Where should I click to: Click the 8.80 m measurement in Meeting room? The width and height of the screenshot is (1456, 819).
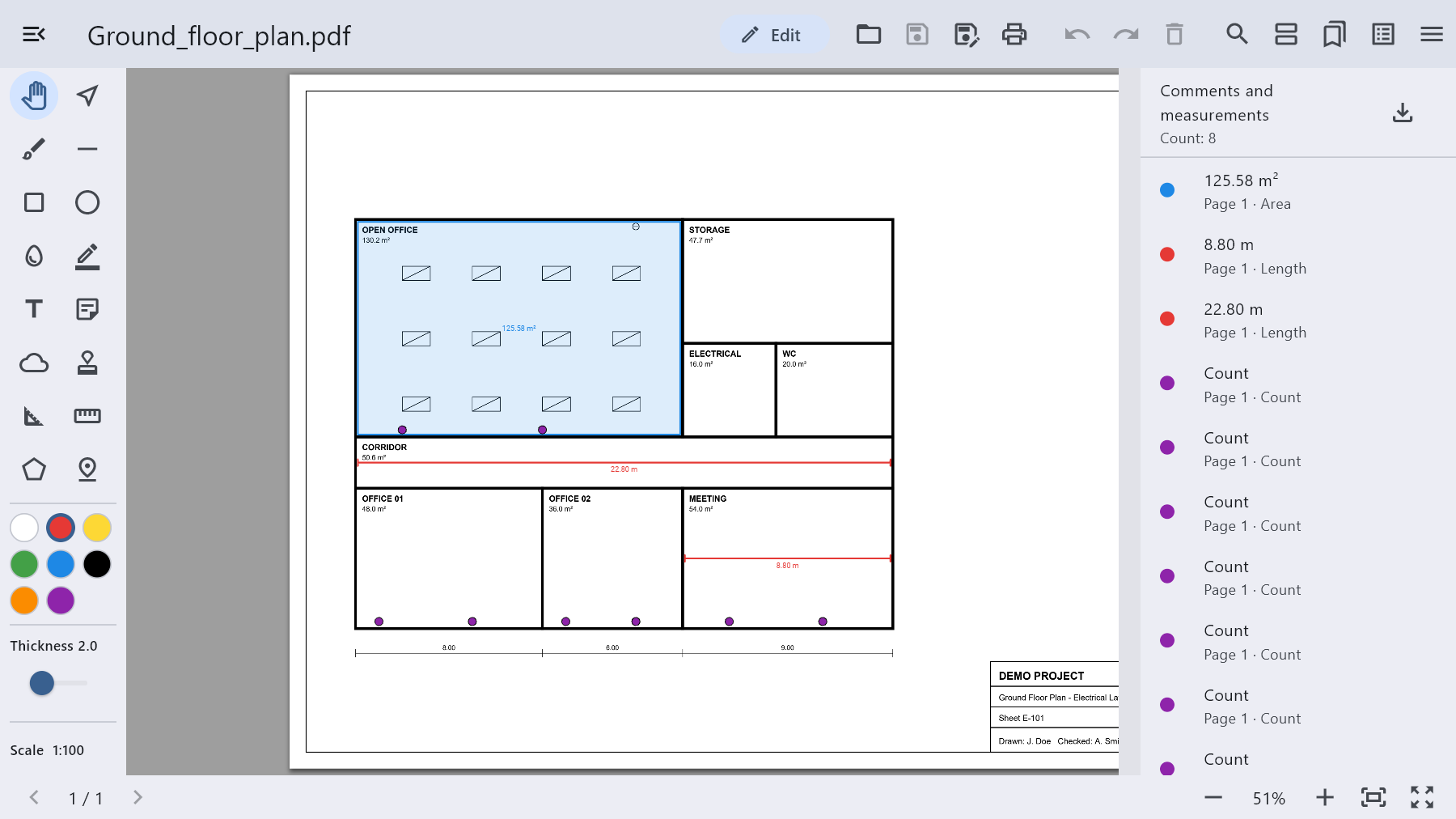coord(787,566)
